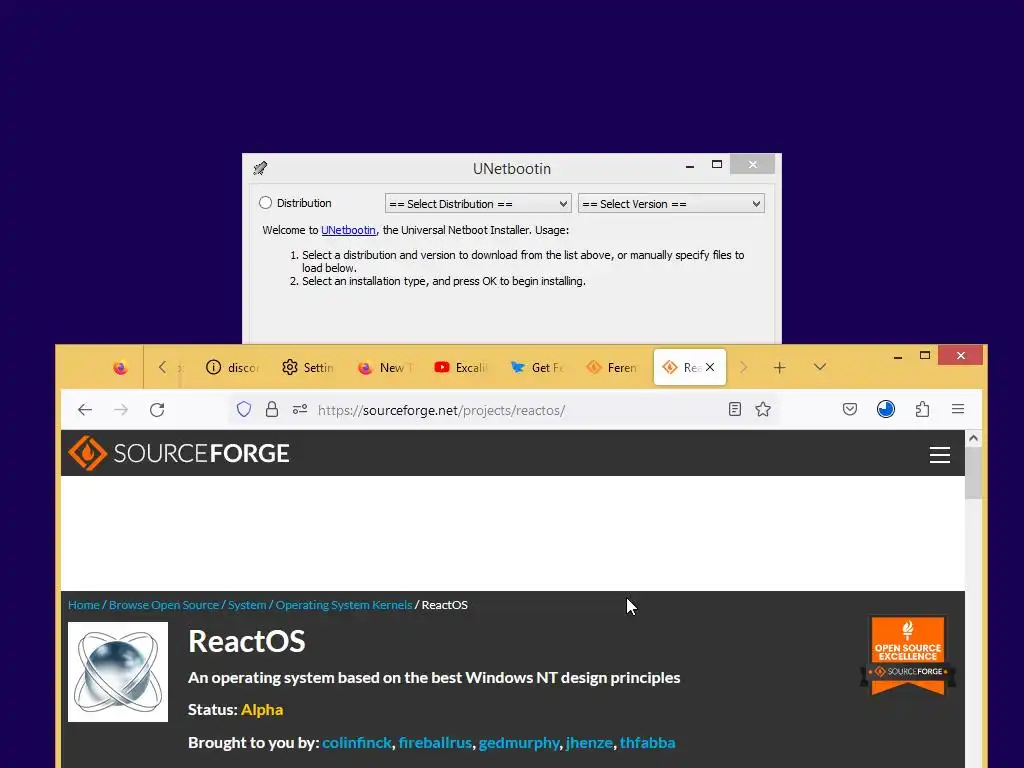
Task: Open thfabba's profile link
Action: pyautogui.click(x=647, y=743)
